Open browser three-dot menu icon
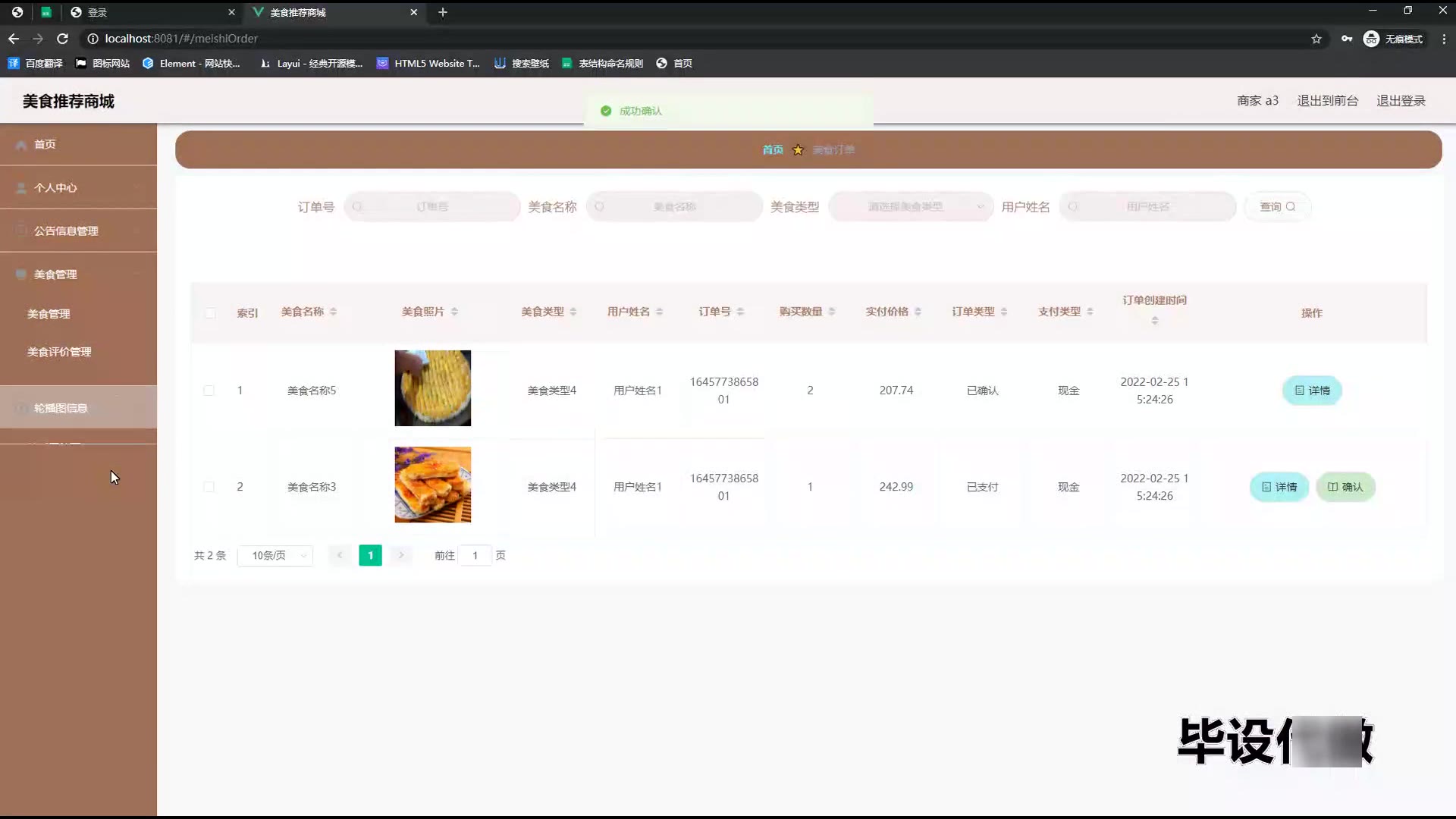1456x819 pixels. point(1444,39)
